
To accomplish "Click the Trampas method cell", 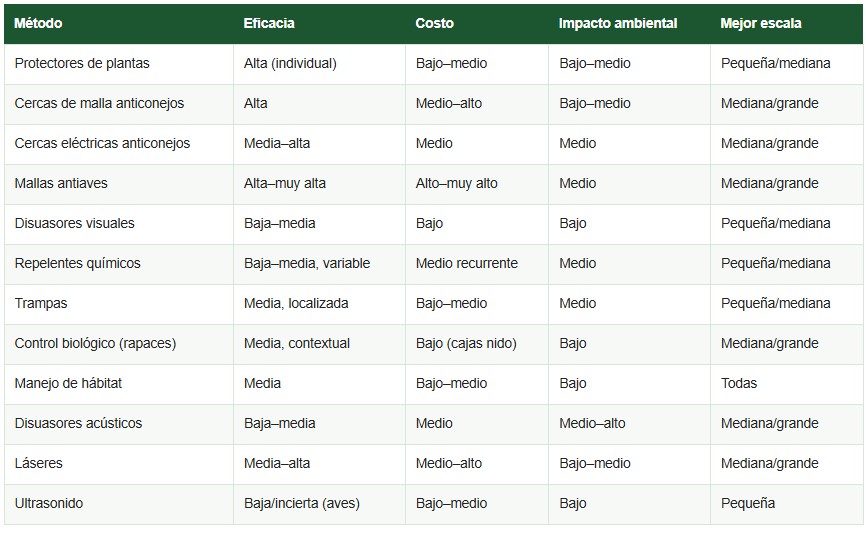I will click(x=119, y=304).
